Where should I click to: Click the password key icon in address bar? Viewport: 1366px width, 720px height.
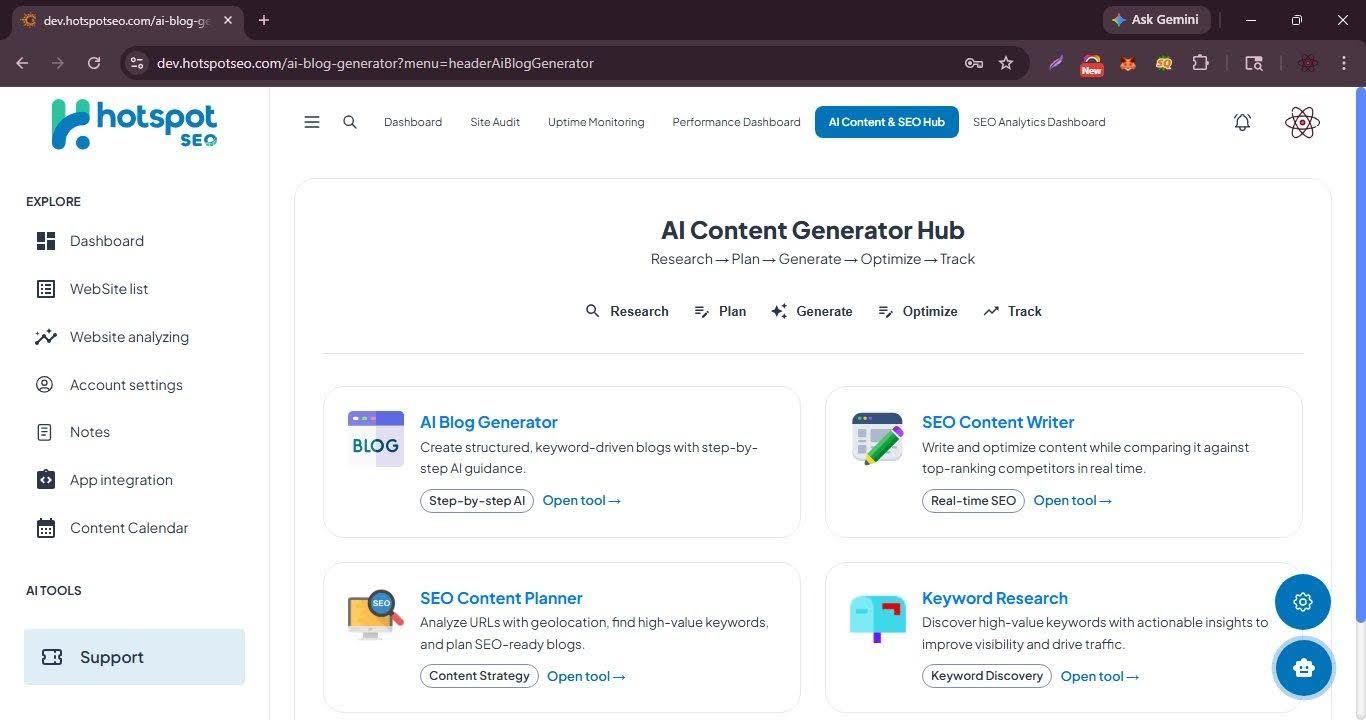pyautogui.click(x=974, y=63)
